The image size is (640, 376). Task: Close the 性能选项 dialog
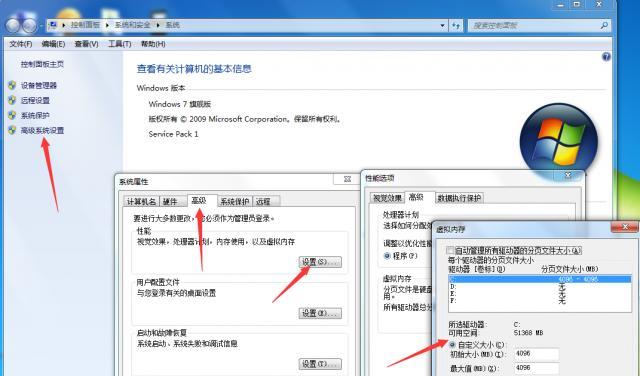pyautogui.click(x=568, y=176)
